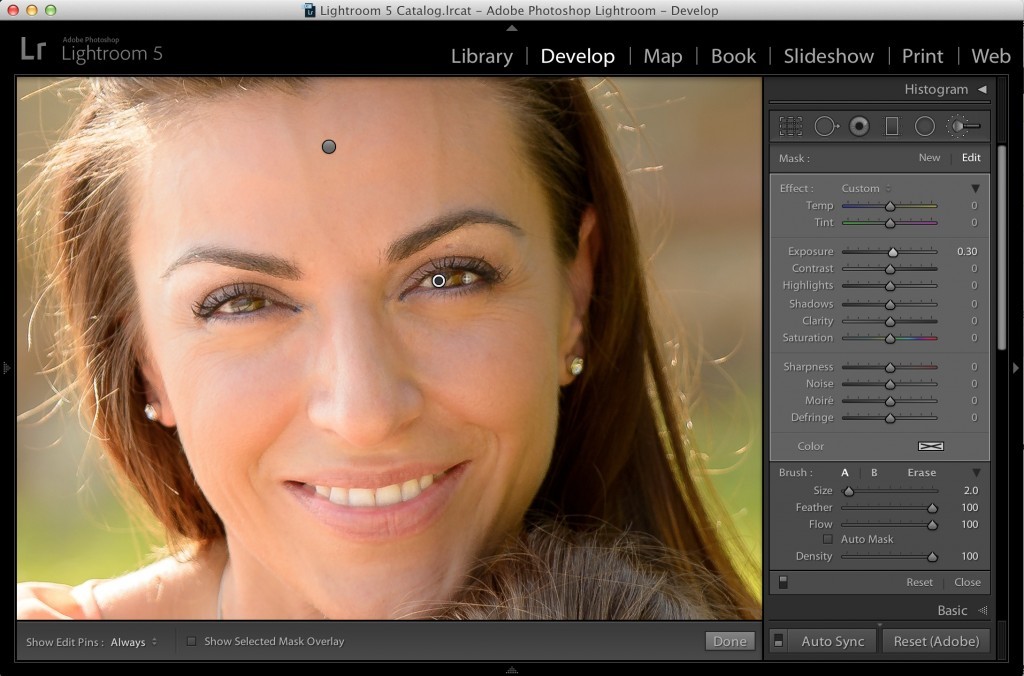Viewport: 1024px width, 676px height.
Task: Click the Feather slider handle
Action: coord(932,508)
